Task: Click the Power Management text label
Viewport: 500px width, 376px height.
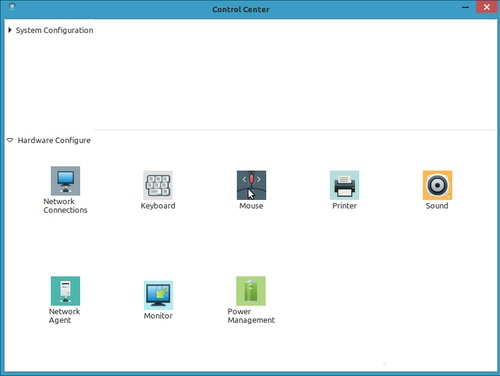Action: tap(251, 316)
